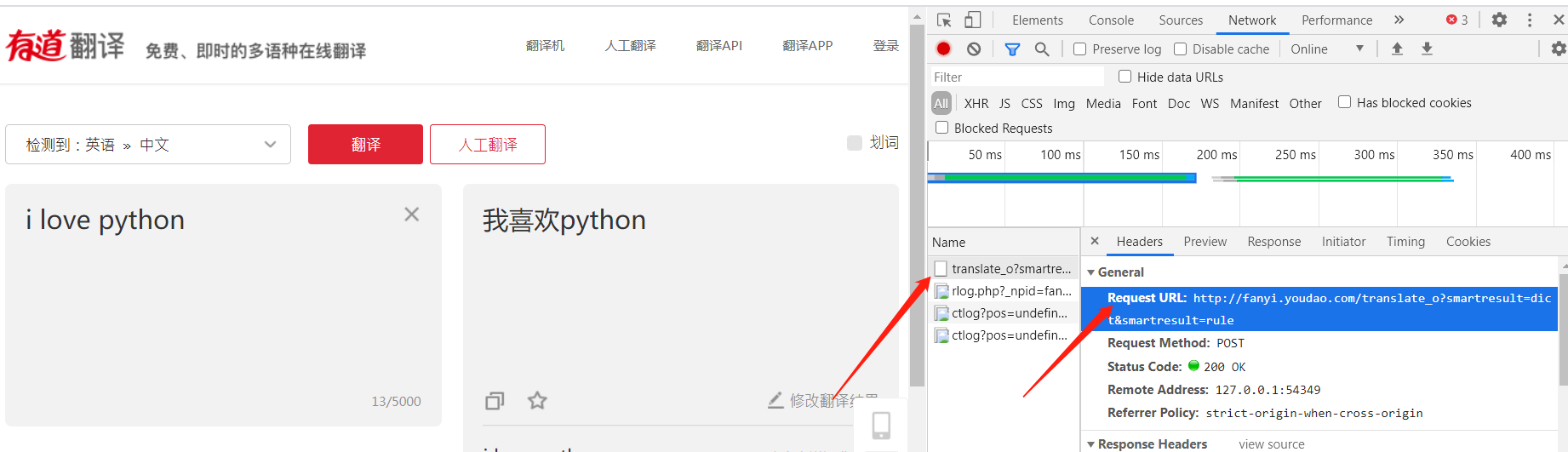Switch to Elements tab
The image size is (1568, 452).
point(1037,20)
